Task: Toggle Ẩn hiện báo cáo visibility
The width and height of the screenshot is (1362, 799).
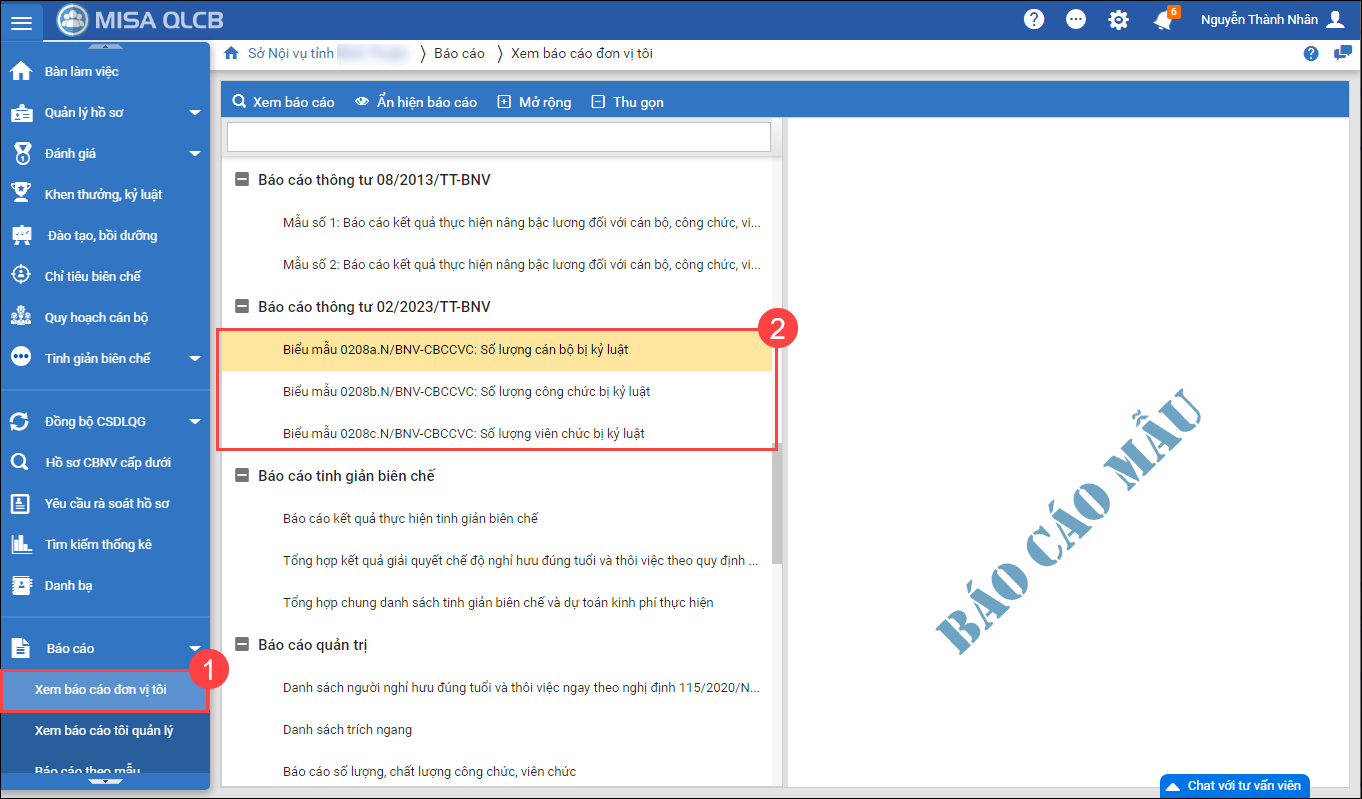Action: pos(416,102)
